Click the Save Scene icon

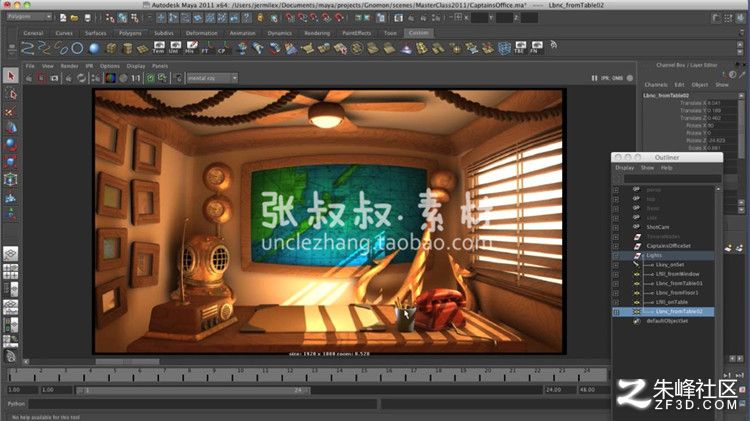pos(87,18)
